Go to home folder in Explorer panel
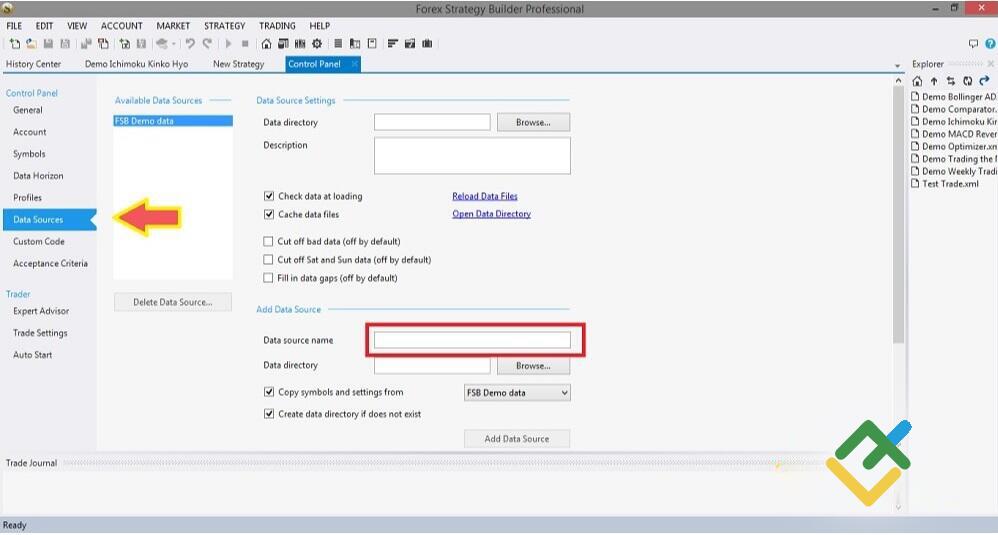The height and width of the screenshot is (535, 998). [x=918, y=81]
